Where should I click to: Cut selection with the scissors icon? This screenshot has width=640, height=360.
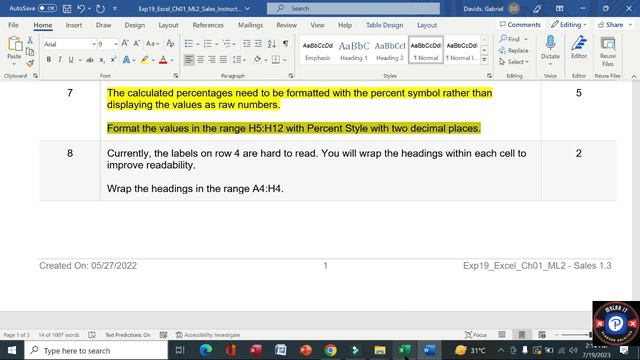coord(30,40)
